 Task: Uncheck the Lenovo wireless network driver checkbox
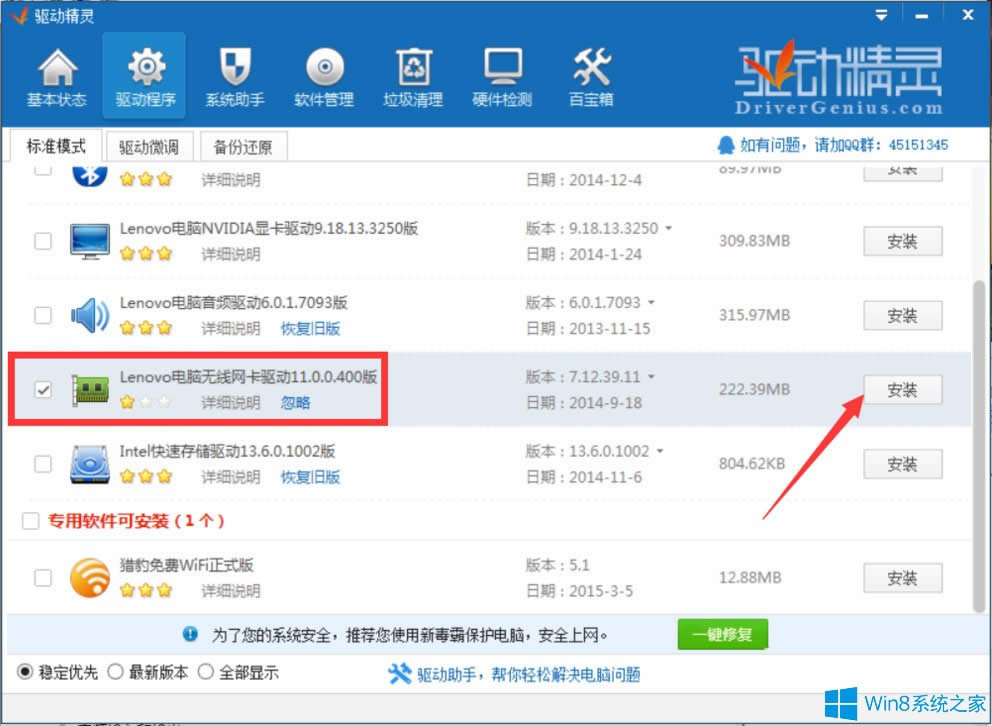(x=42, y=390)
